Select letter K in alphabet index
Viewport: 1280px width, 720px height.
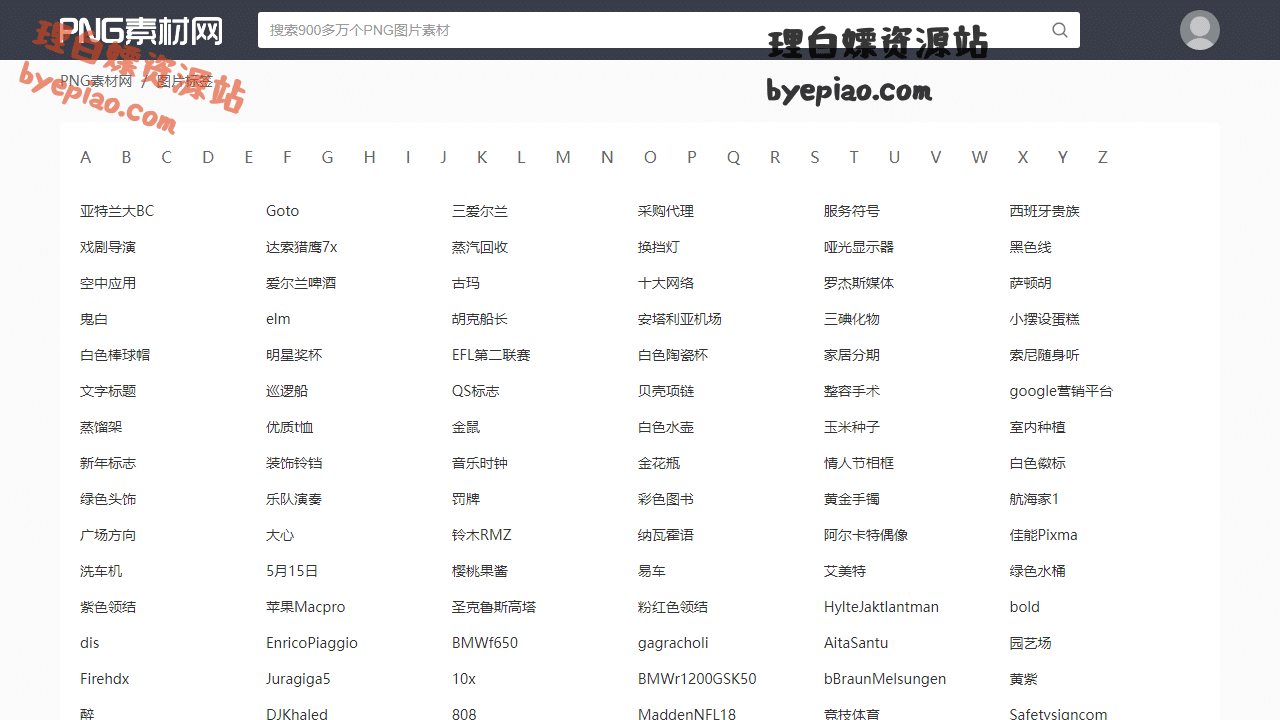pyautogui.click(x=482, y=157)
